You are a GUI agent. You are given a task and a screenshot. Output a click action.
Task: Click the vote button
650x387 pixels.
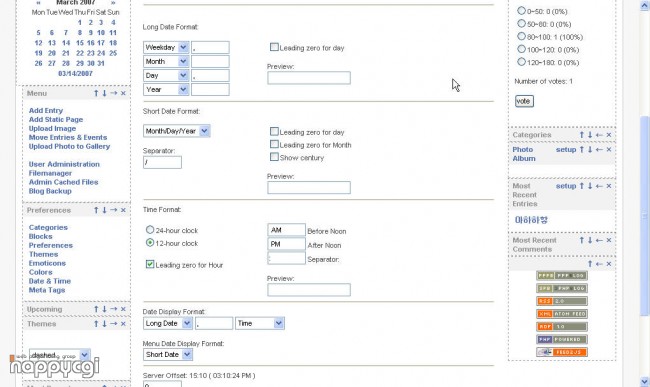coord(524,101)
